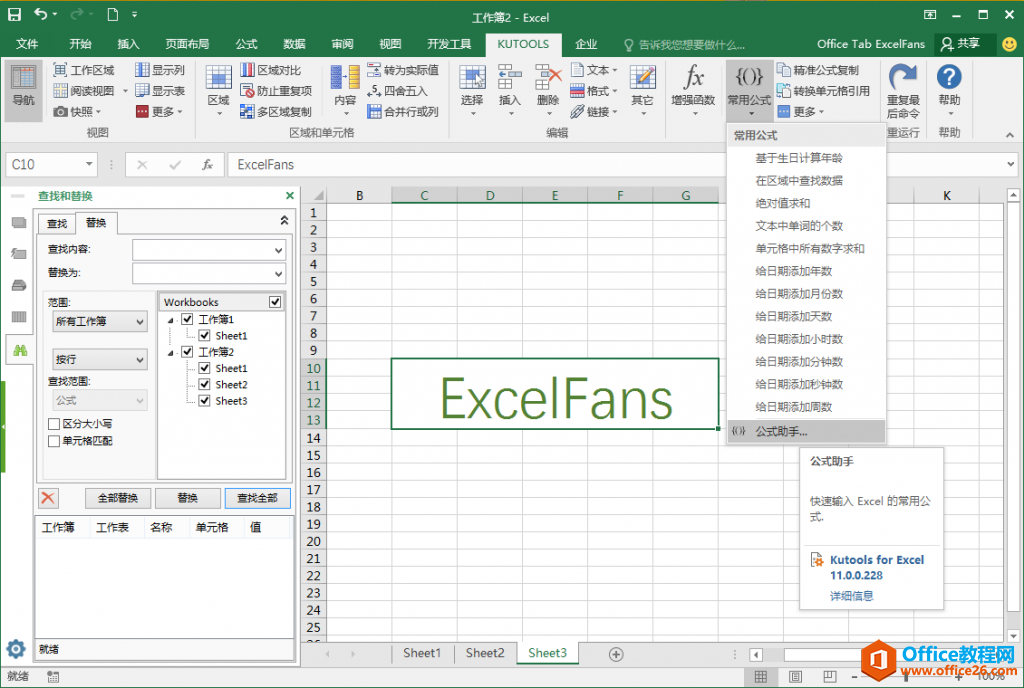
Task: Click the 全部替换 replace all button
Action: tap(118, 498)
